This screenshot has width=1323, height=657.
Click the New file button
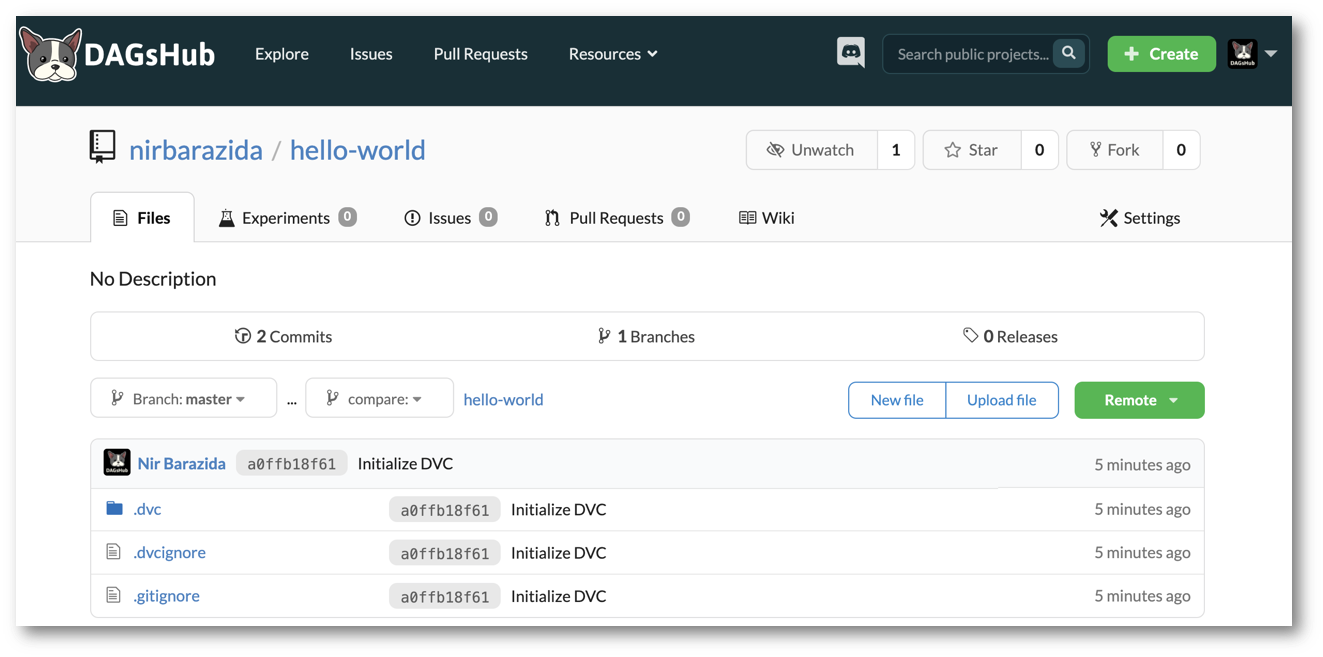pos(897,400)
